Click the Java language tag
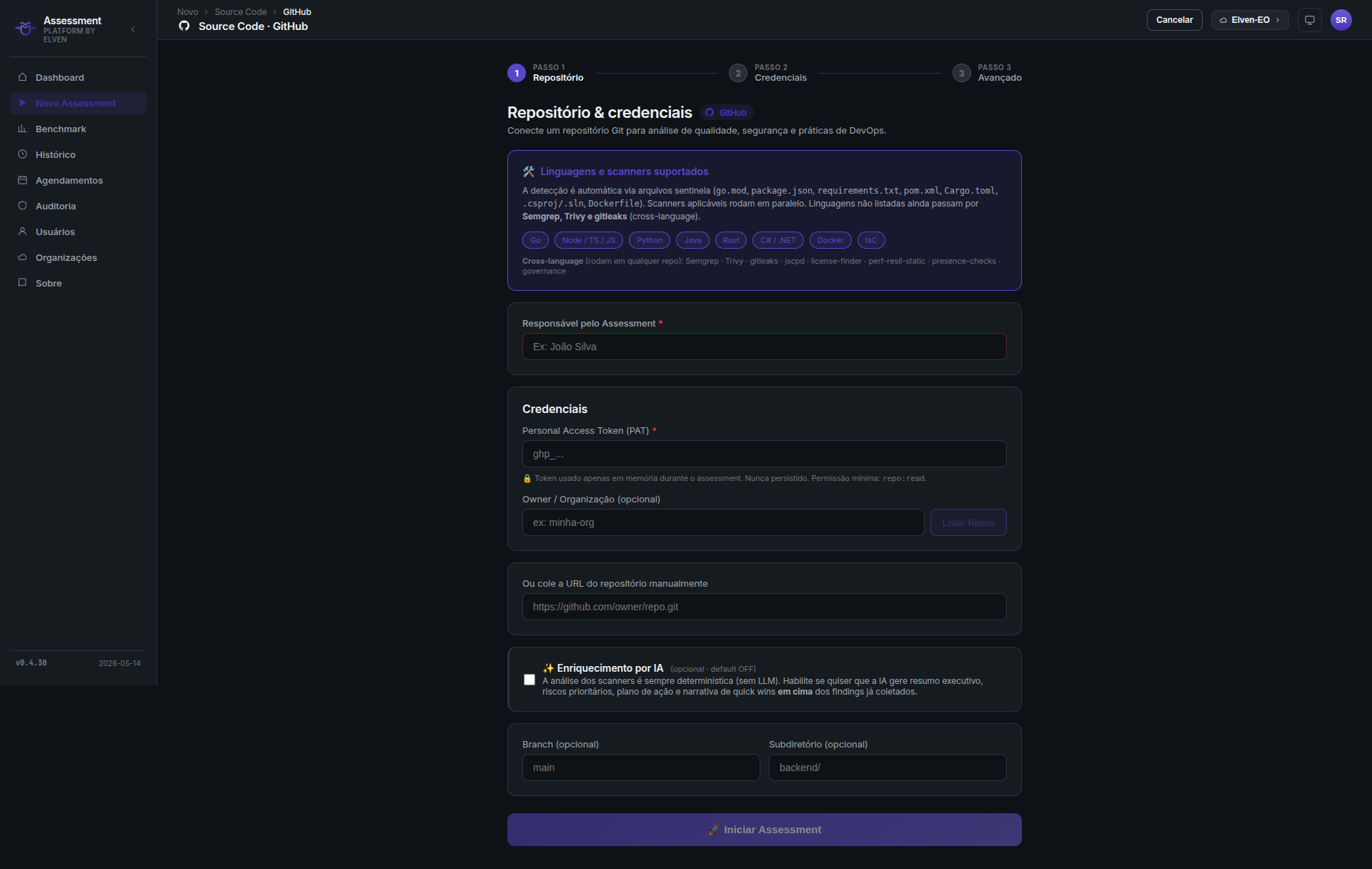Viewport: 1372px width, 869px height. [x=692, y=240]
